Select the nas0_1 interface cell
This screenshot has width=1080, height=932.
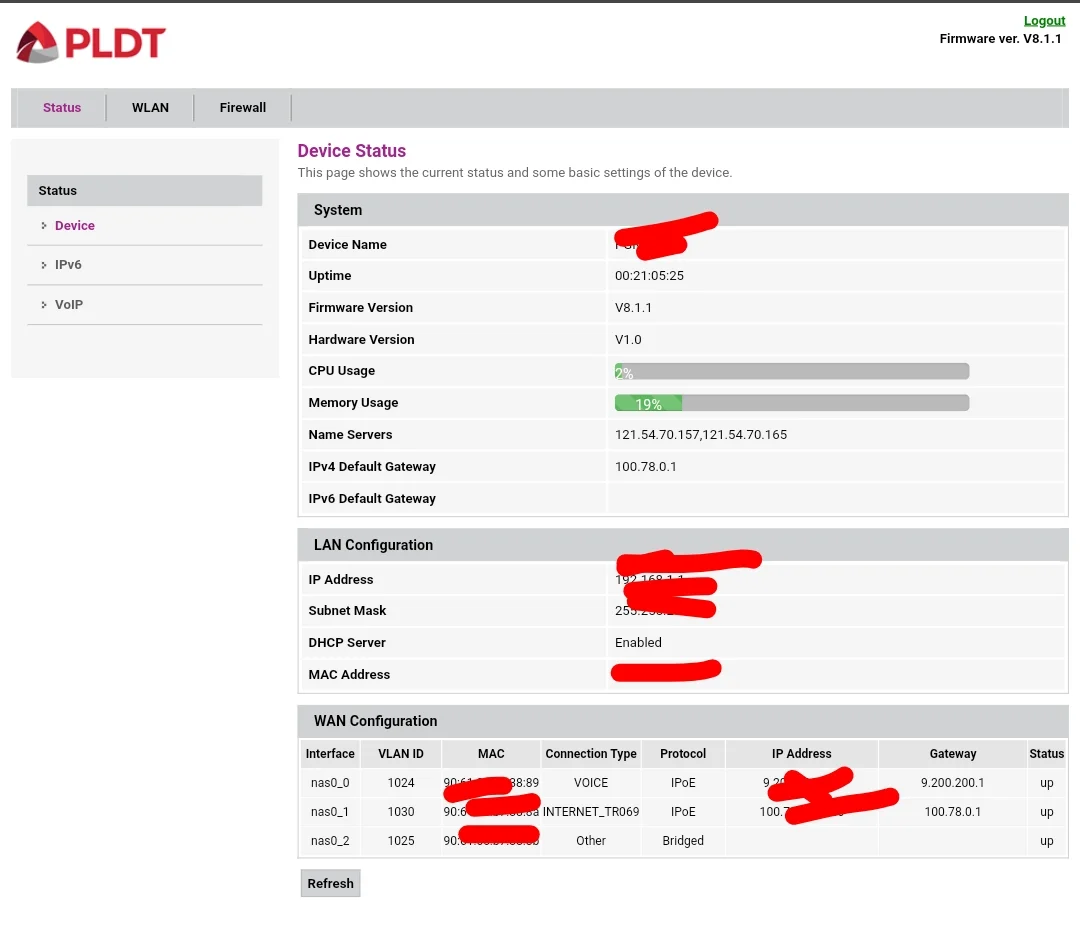click(x=330, y=811)
